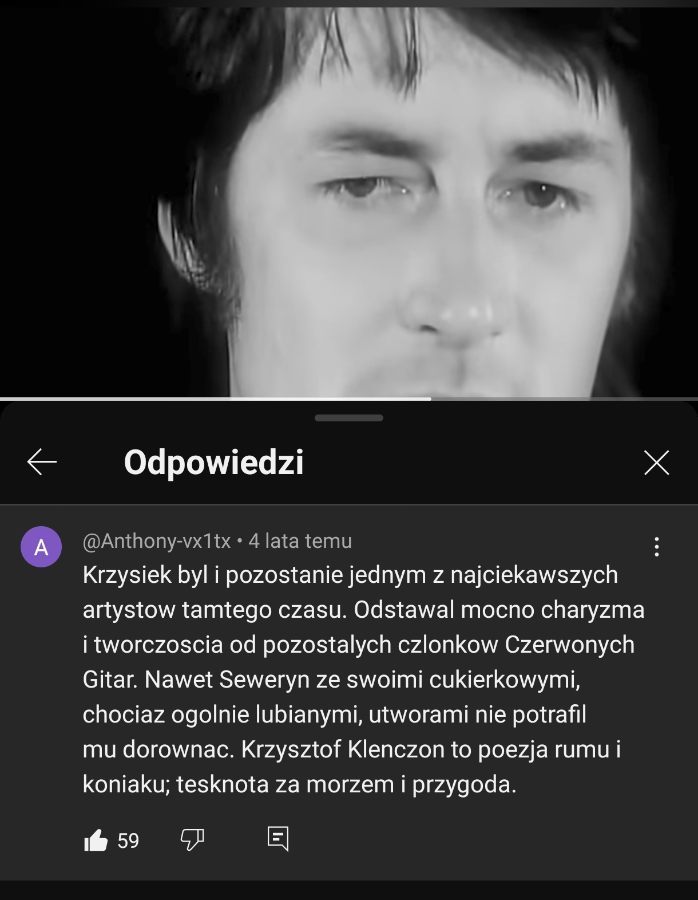This screenshot has width=698, height=900.
Task: Tap the last comment line 'koniaku; tesknota za morzem'
Action: coord(300,785)
